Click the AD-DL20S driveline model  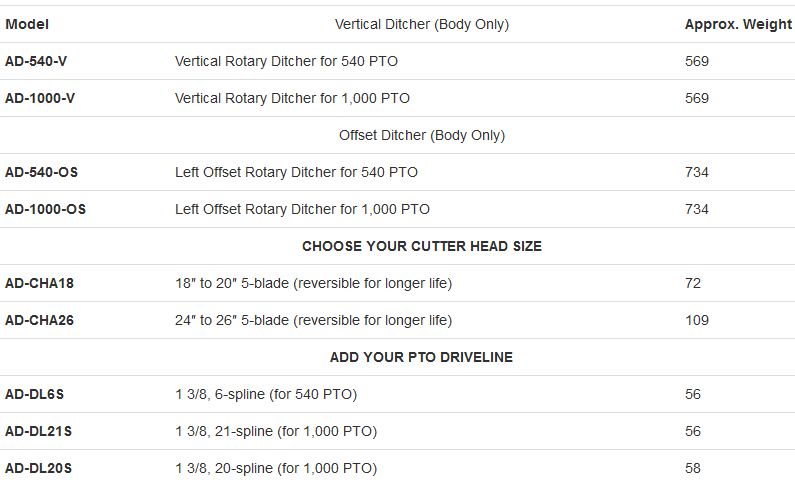click(38, 468)
